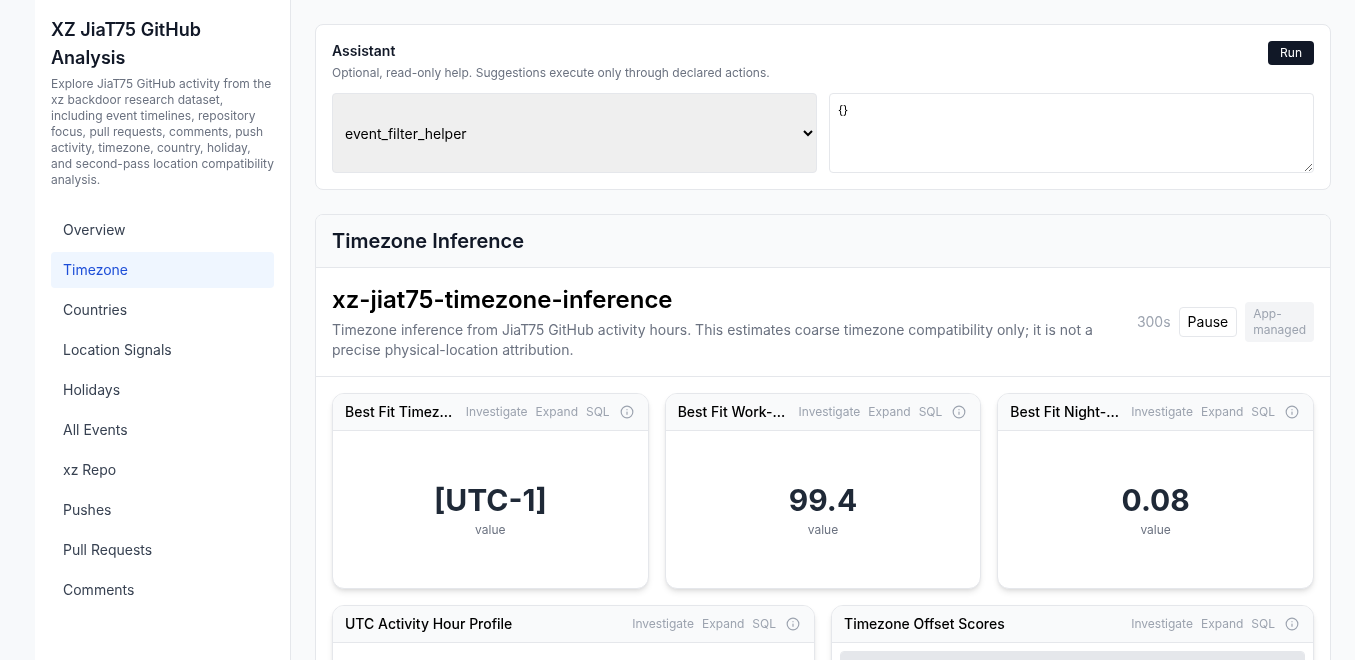Viewport: 1355px width, 660px height.
Task: View SQL for Best Fit Work-hours card
Action: [930, 412]
